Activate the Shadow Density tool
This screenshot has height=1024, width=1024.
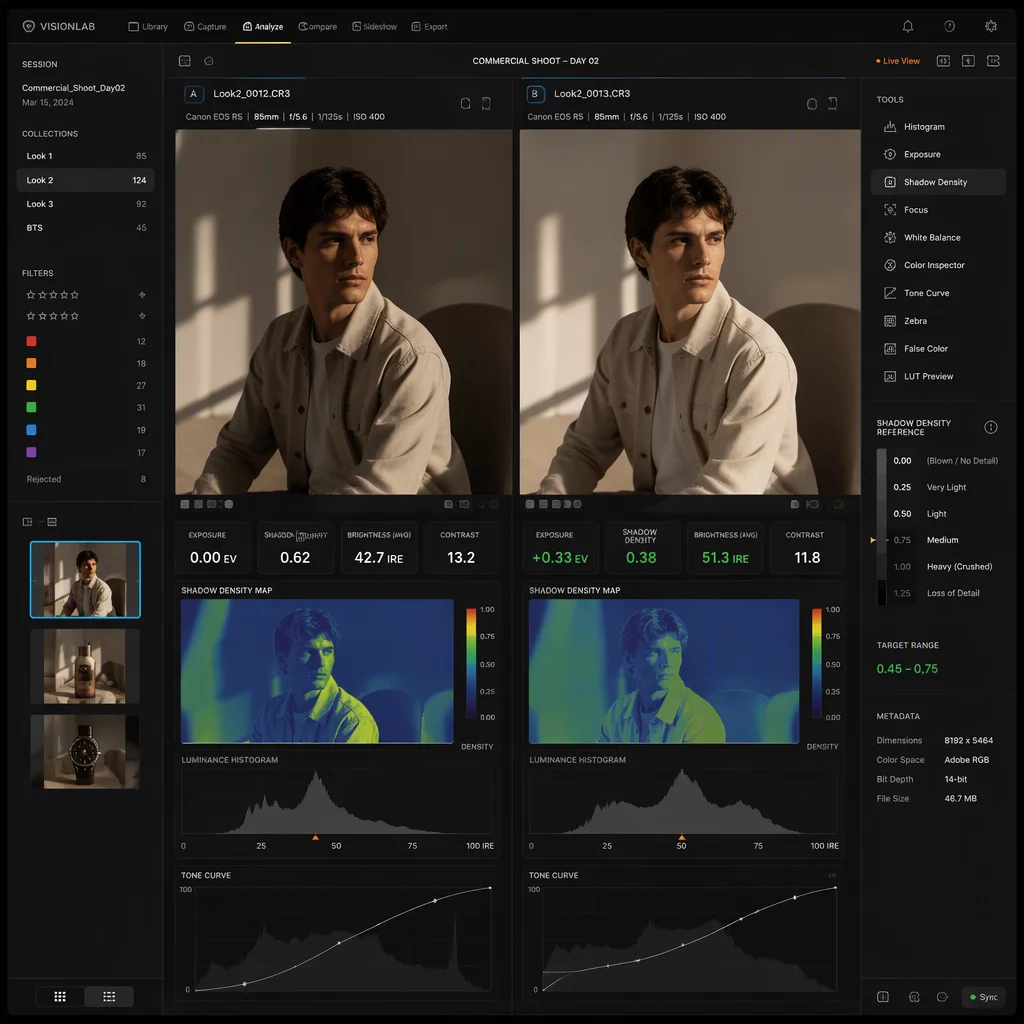point(938,182)
